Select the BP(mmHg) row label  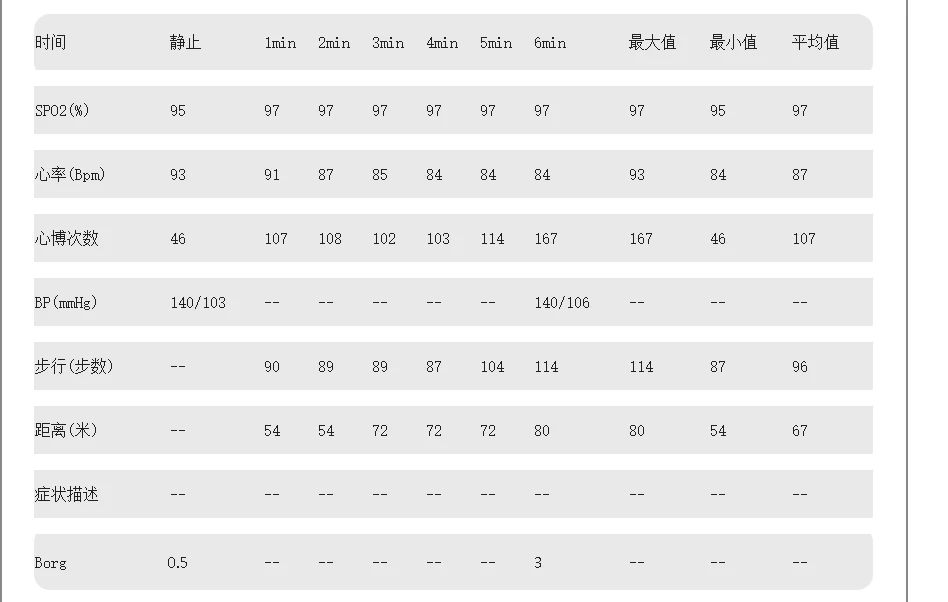coord(66,302)
